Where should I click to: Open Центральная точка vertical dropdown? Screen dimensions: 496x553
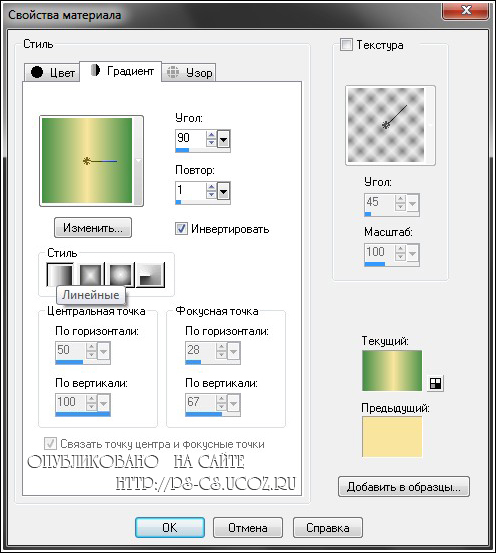pyautogui.click(x=103, y=403)
